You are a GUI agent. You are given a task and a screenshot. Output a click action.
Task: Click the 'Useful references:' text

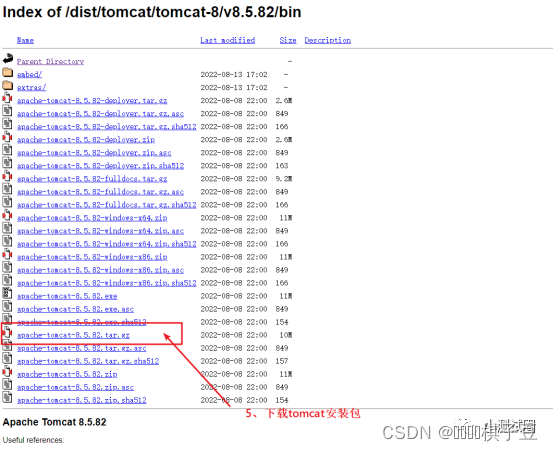pos(34,440)
